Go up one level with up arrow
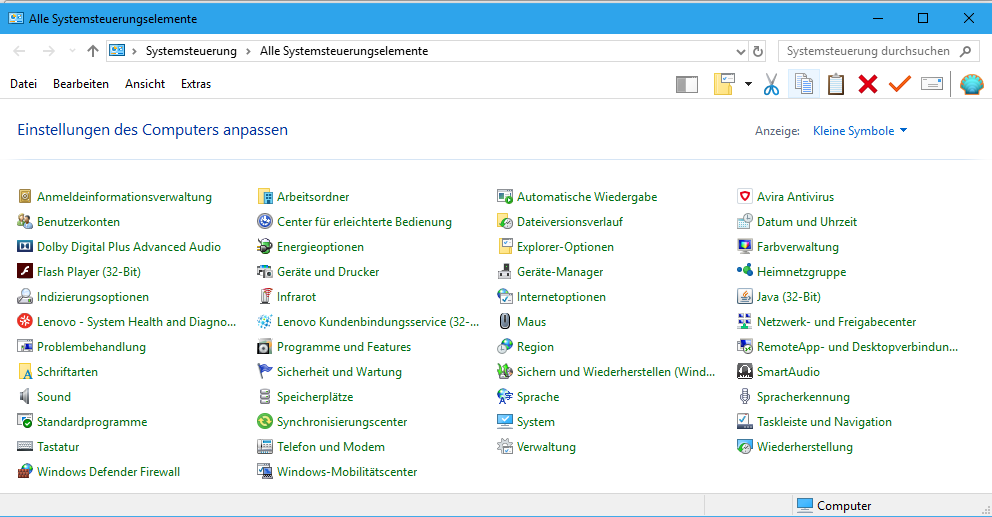 tap(93, 51)
